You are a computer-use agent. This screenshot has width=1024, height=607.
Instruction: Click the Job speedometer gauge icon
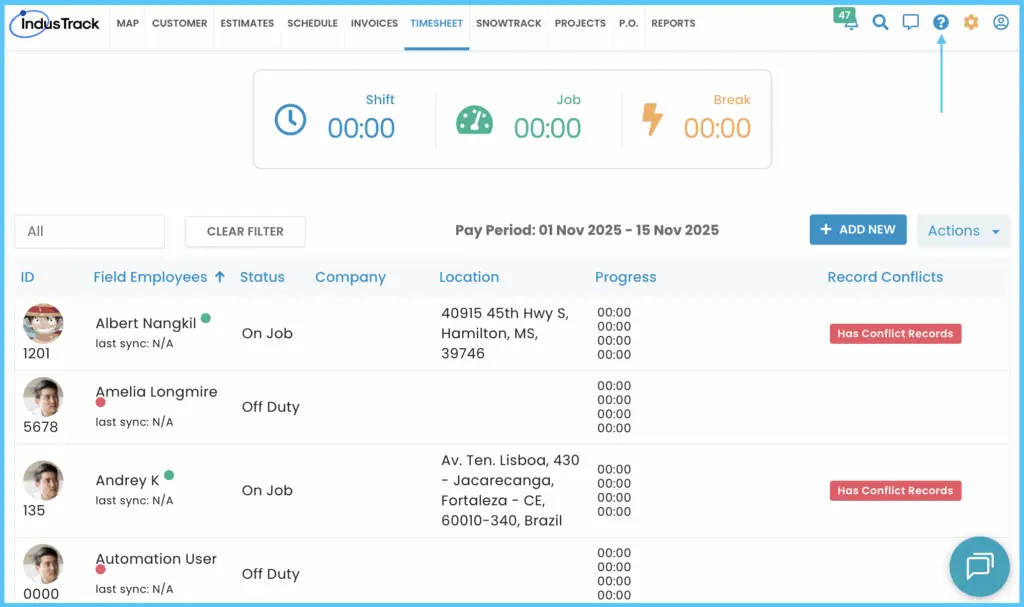(x=474, y=120)
